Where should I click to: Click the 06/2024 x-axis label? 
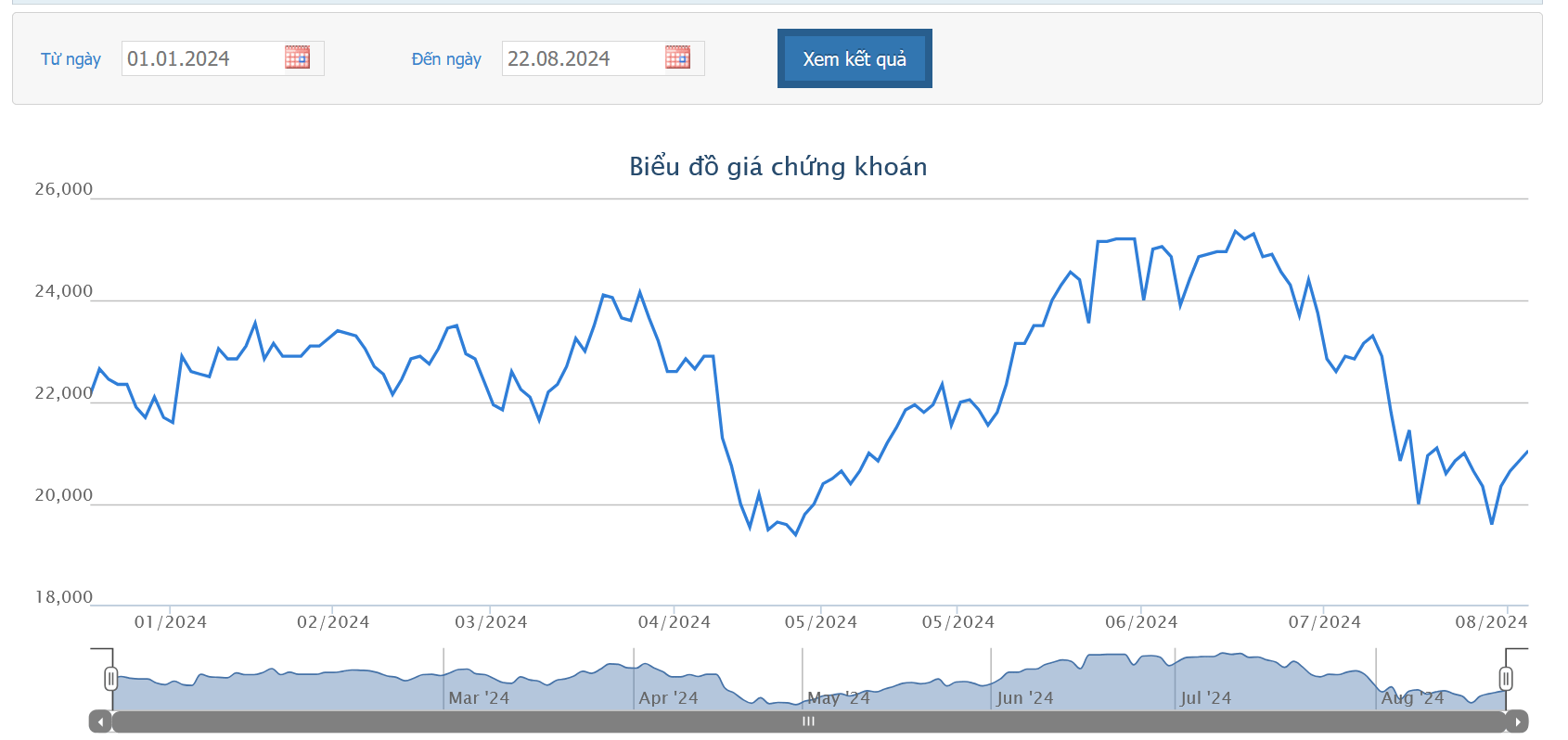point(1141,622)
